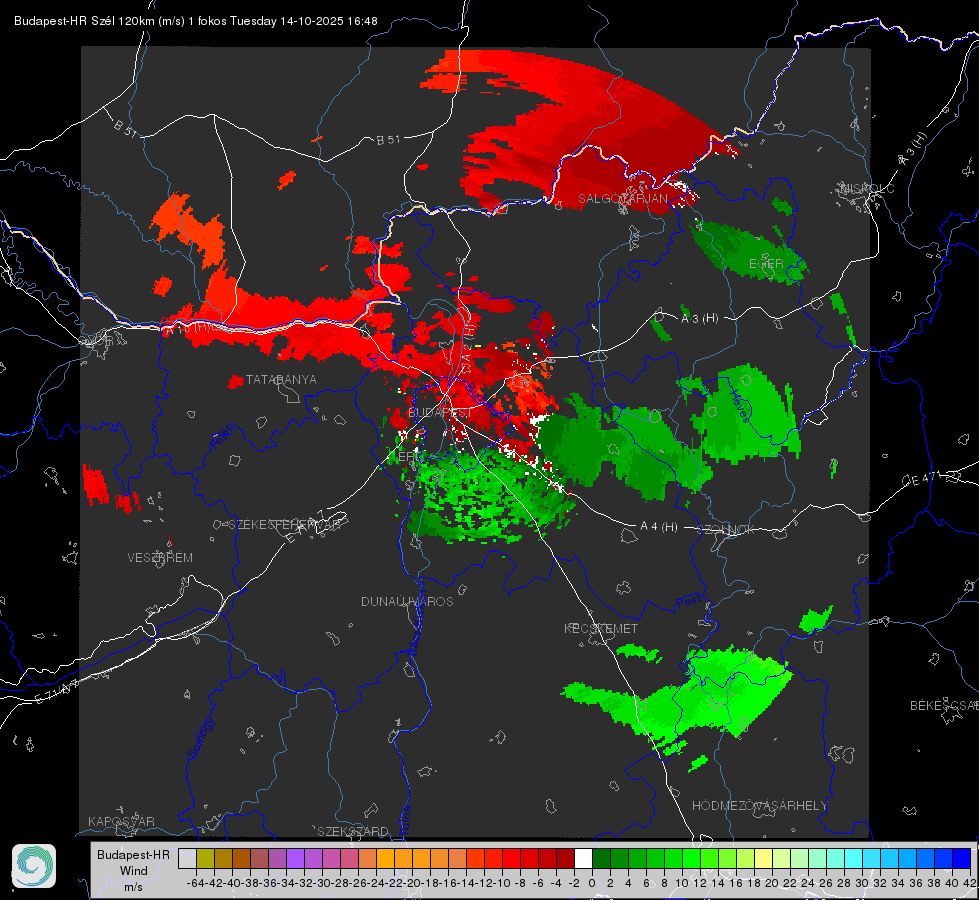Image resolution: width=979 pixels, height=900 pixels.
Task: Click the TATABANYA city label
Action: pyautogui.click(x=281, y=380)
